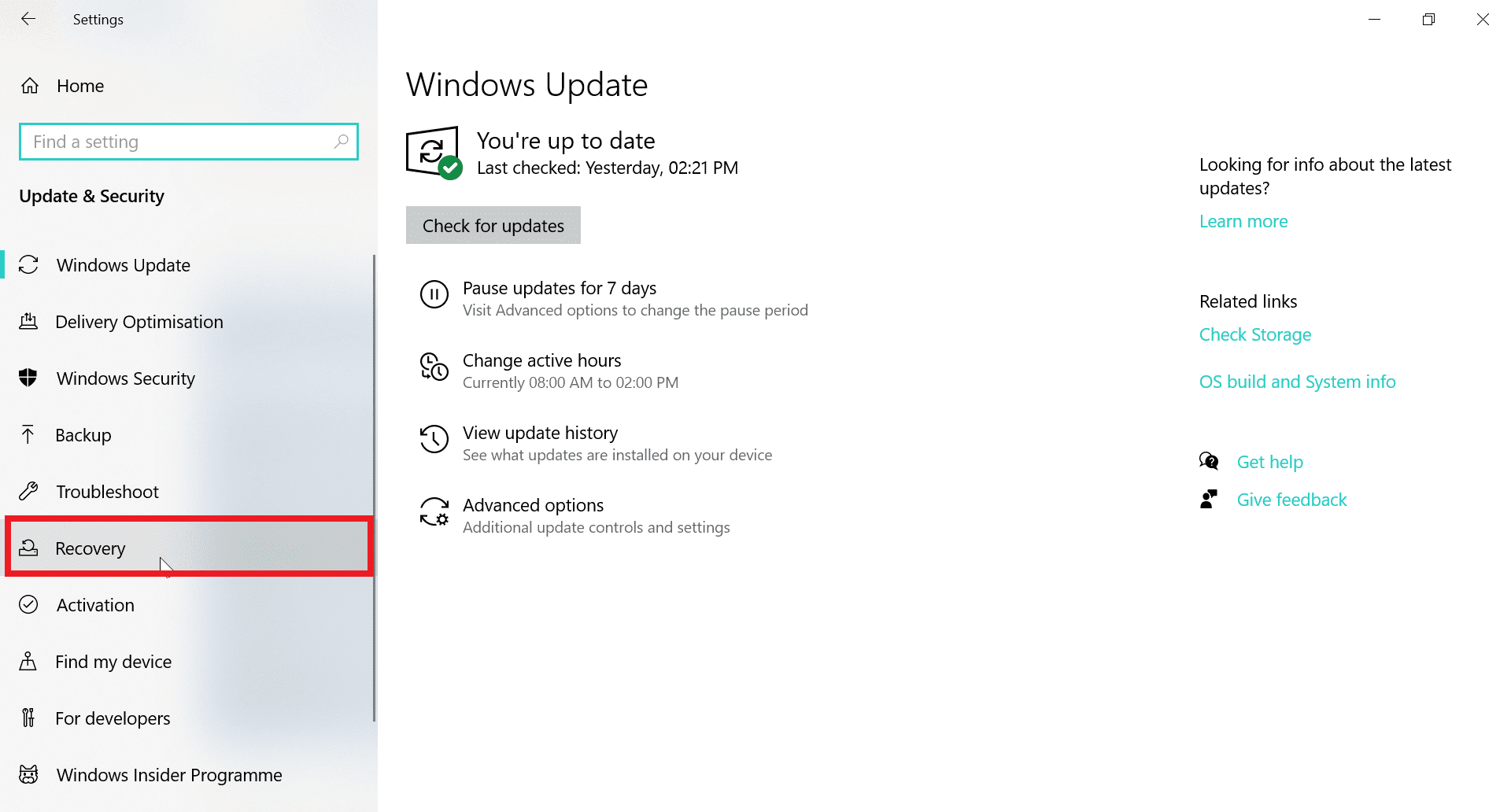Click the back arrow at top left
Screen dimensions: 1511x812
pyautogui.click(x=28, y=19)
